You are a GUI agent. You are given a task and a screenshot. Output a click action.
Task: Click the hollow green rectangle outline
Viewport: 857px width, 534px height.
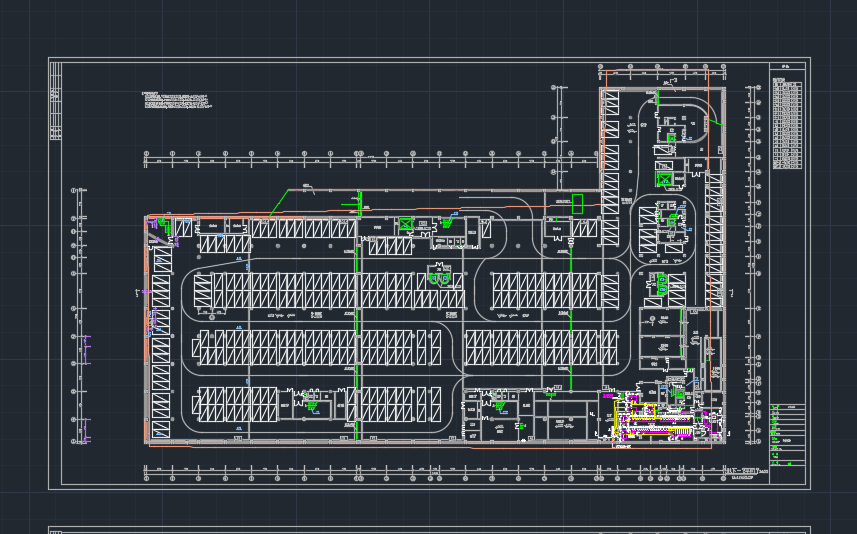[x=577, y=204]
